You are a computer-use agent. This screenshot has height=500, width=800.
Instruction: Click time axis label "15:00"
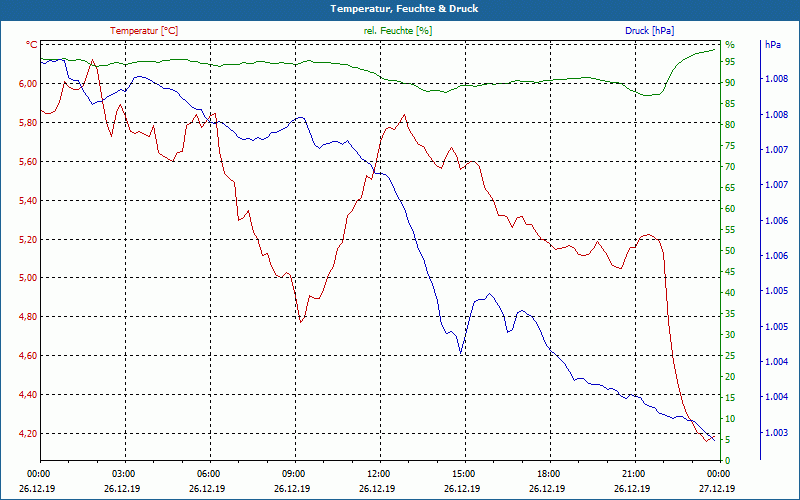coord(463,474)
